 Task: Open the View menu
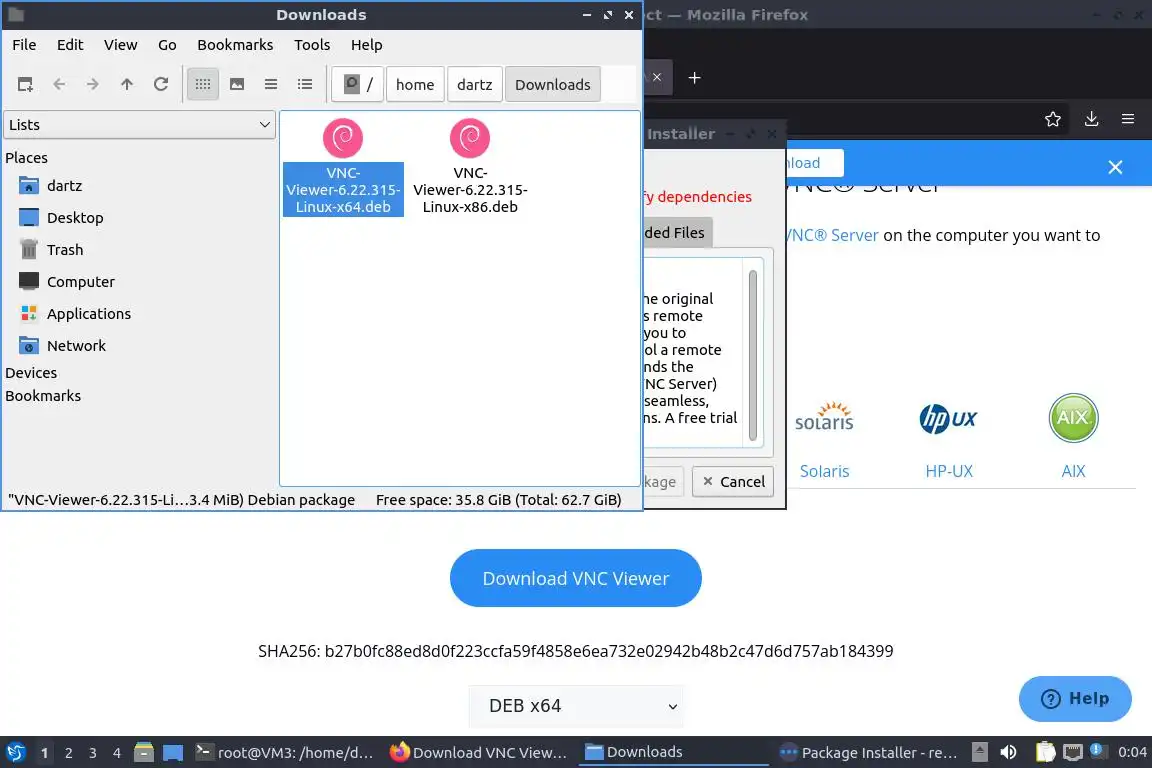pos(120,45)
